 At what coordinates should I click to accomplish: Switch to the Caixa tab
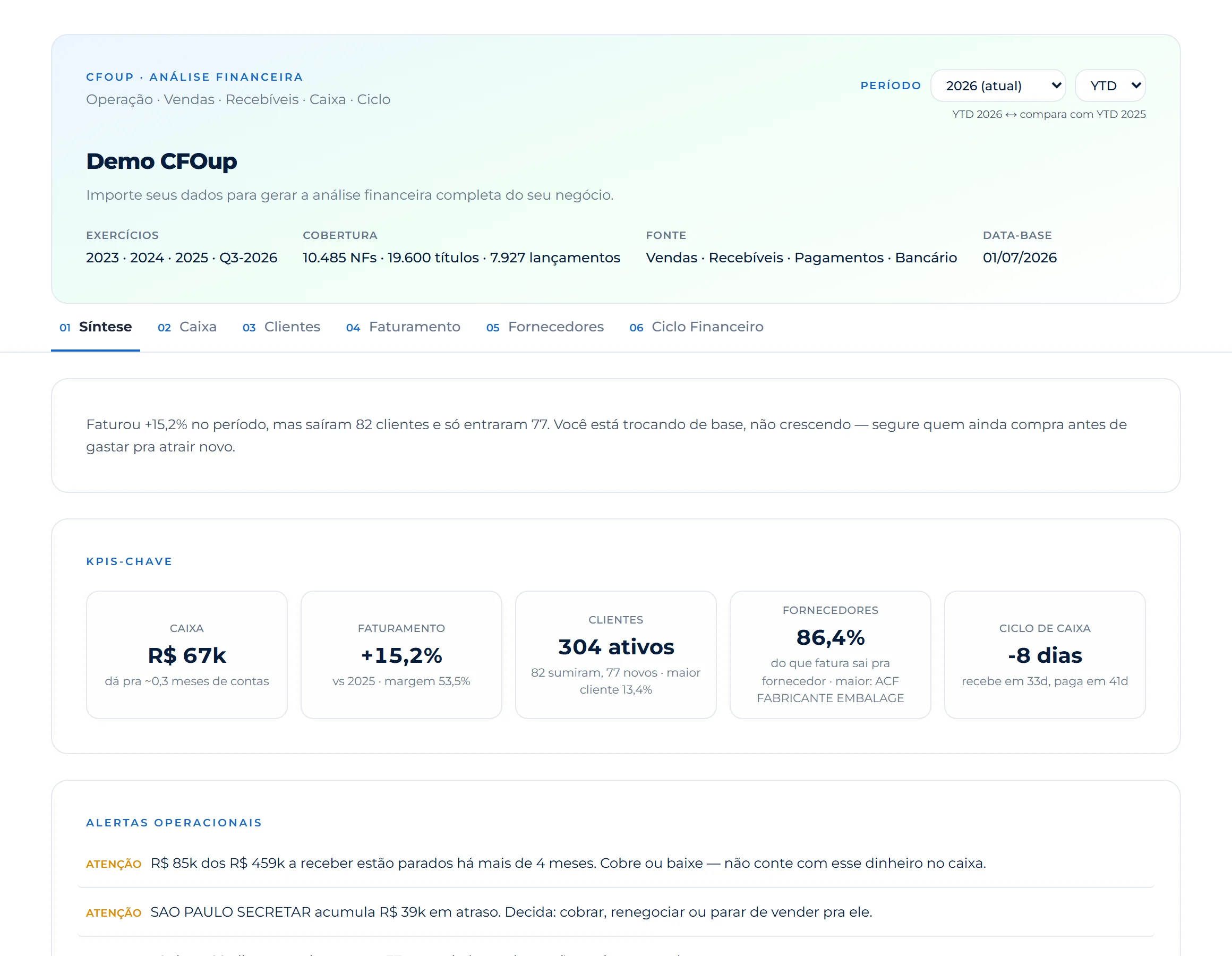point(187,327)
